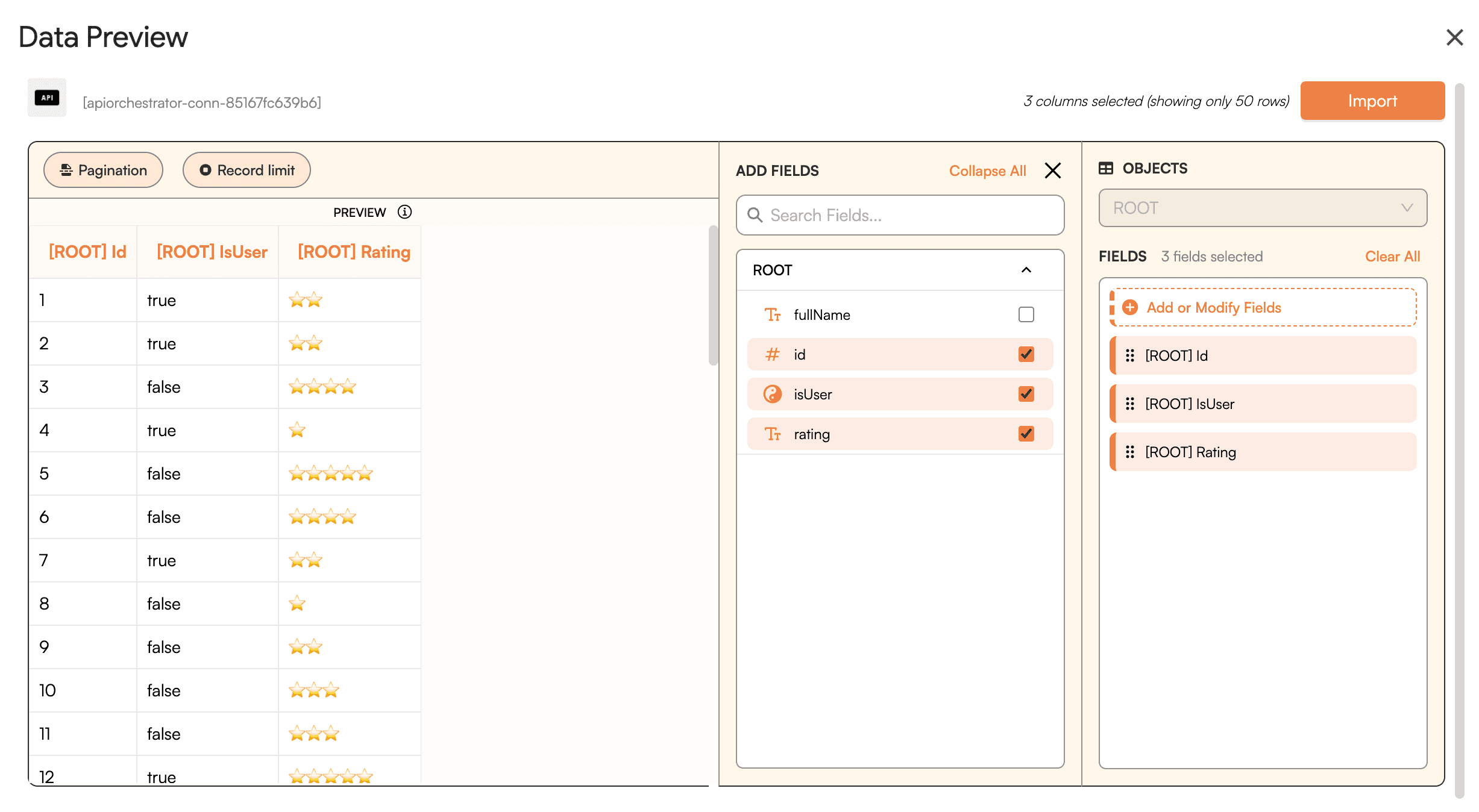Open Record limit settings

pyautogui.click(x=246, y=170)
